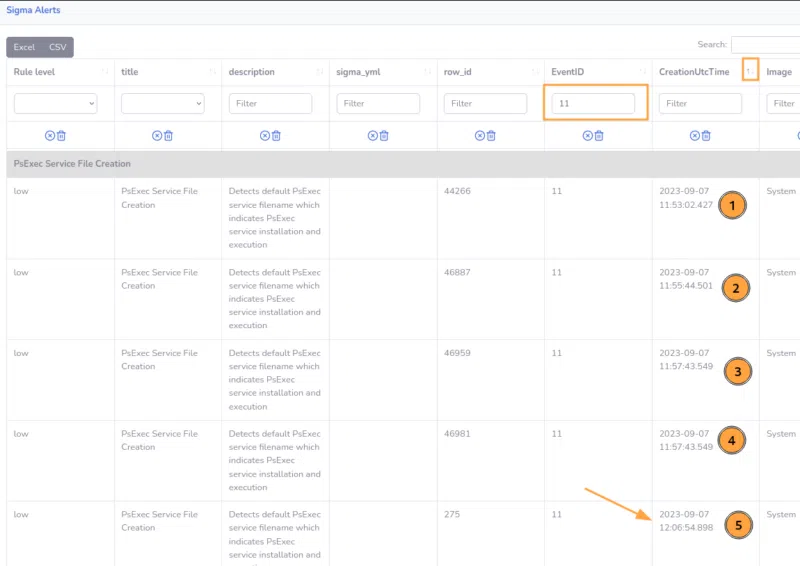Clear the CreationUtcTime column filter

(x=695, y=136)
